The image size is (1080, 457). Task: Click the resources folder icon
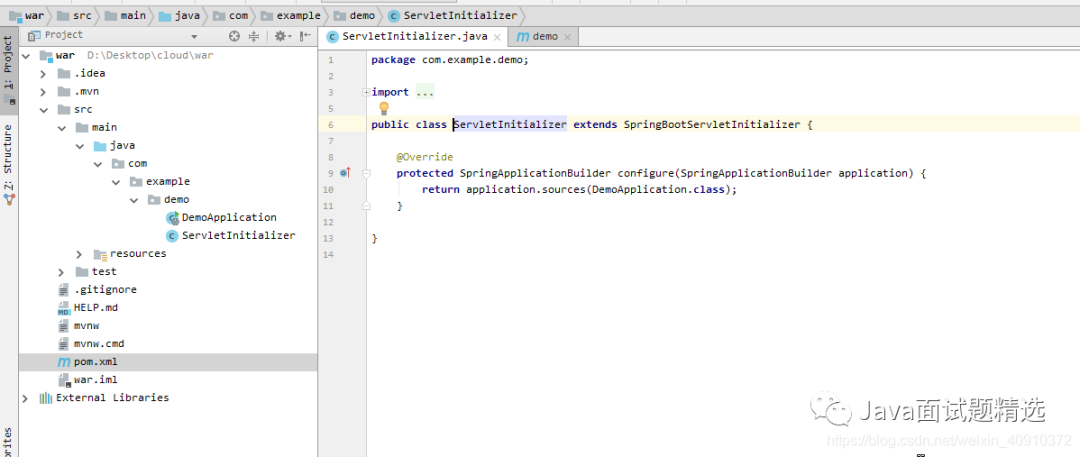pyautogui.click(x=100, y=254)
